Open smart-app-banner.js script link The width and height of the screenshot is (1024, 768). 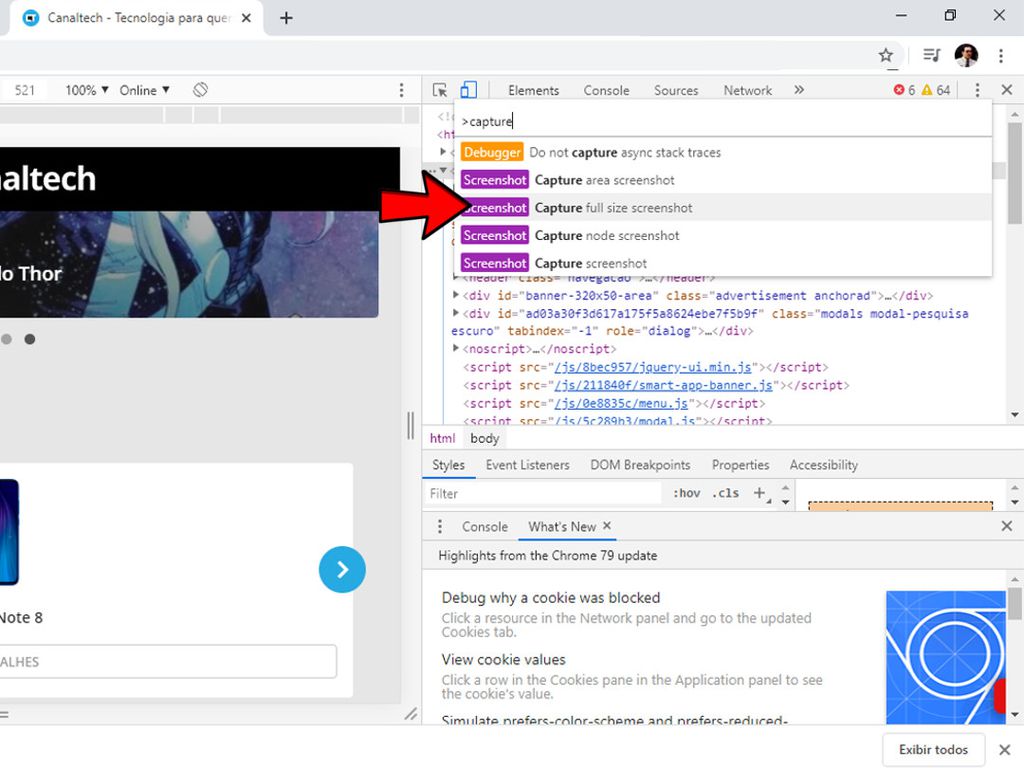point(664,385)
